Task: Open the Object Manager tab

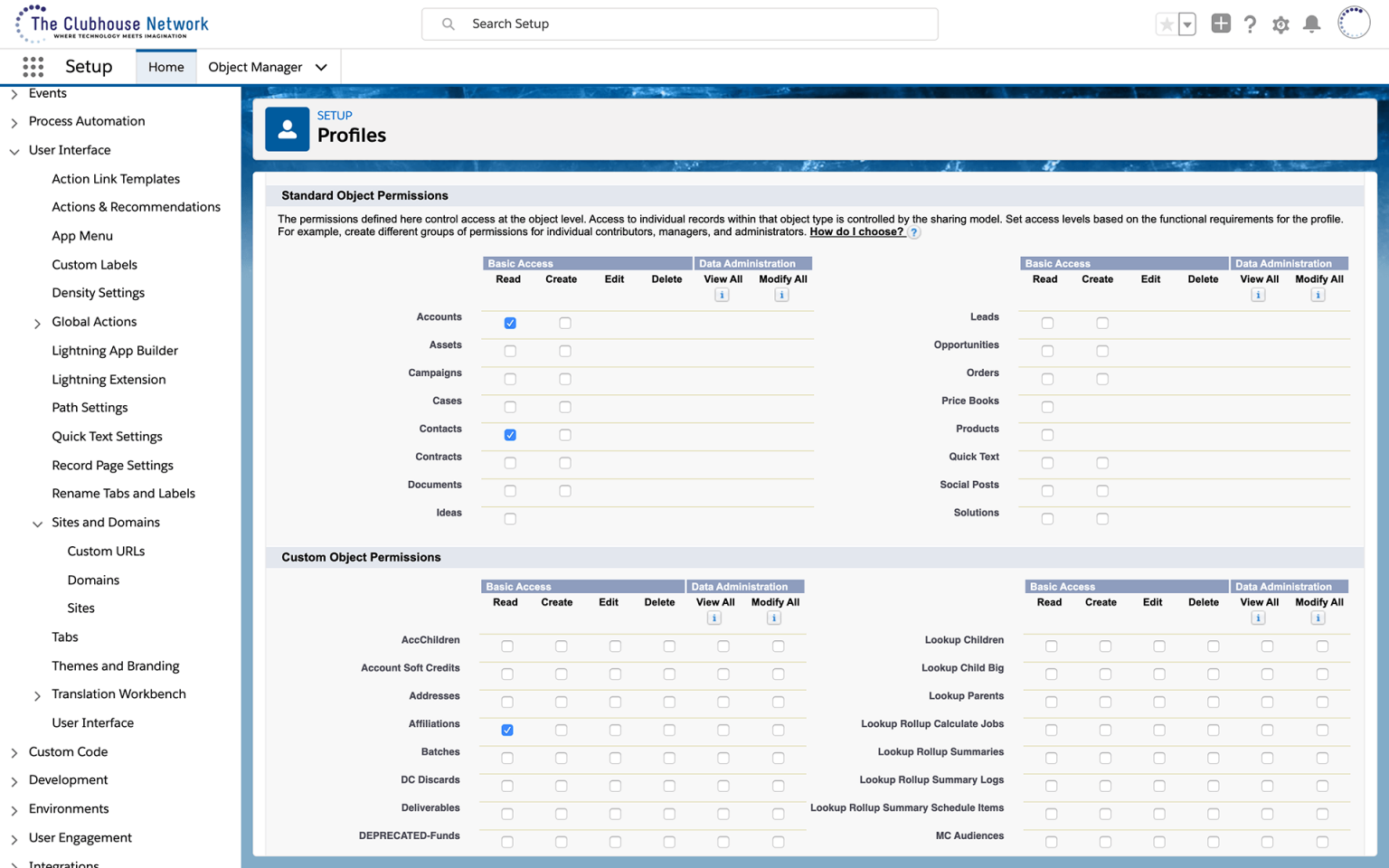Action: point(254,66)
